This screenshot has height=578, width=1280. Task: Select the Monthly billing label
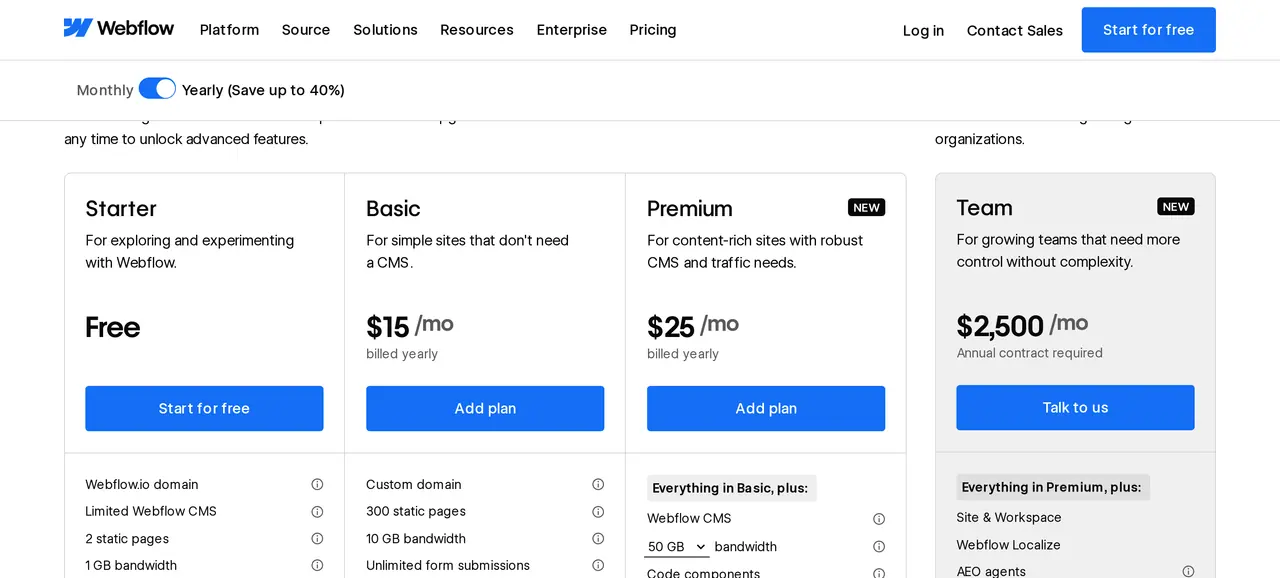point(105,90)
